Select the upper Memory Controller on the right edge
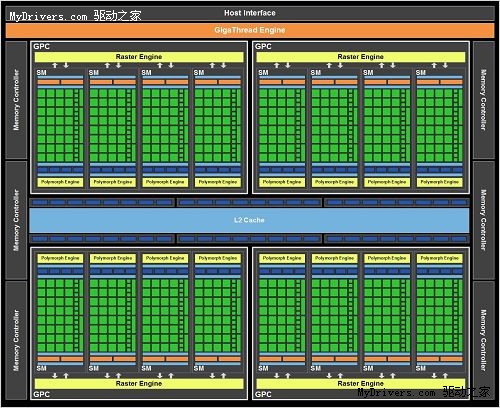Image resolution: width=500 pixels, height=408 pixels. (x=484, y=100)
